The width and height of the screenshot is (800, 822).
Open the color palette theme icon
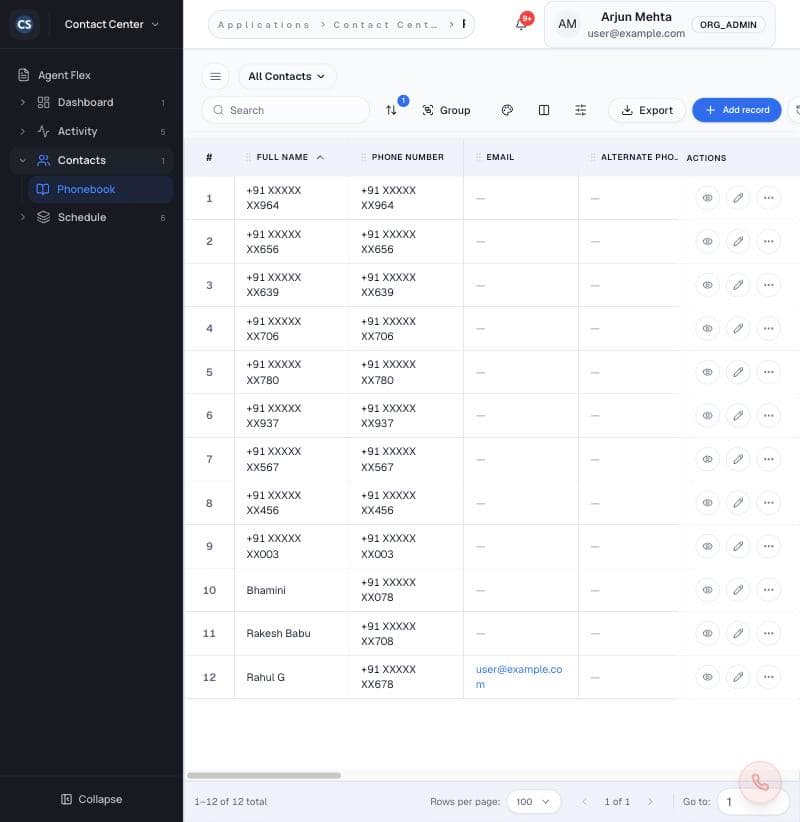(507, 110)
